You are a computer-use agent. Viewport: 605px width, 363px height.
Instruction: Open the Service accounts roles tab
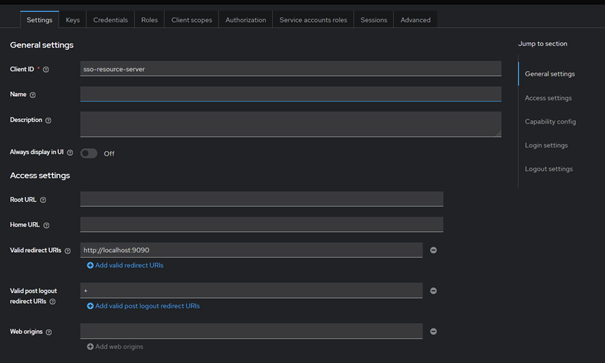[313, 20]
